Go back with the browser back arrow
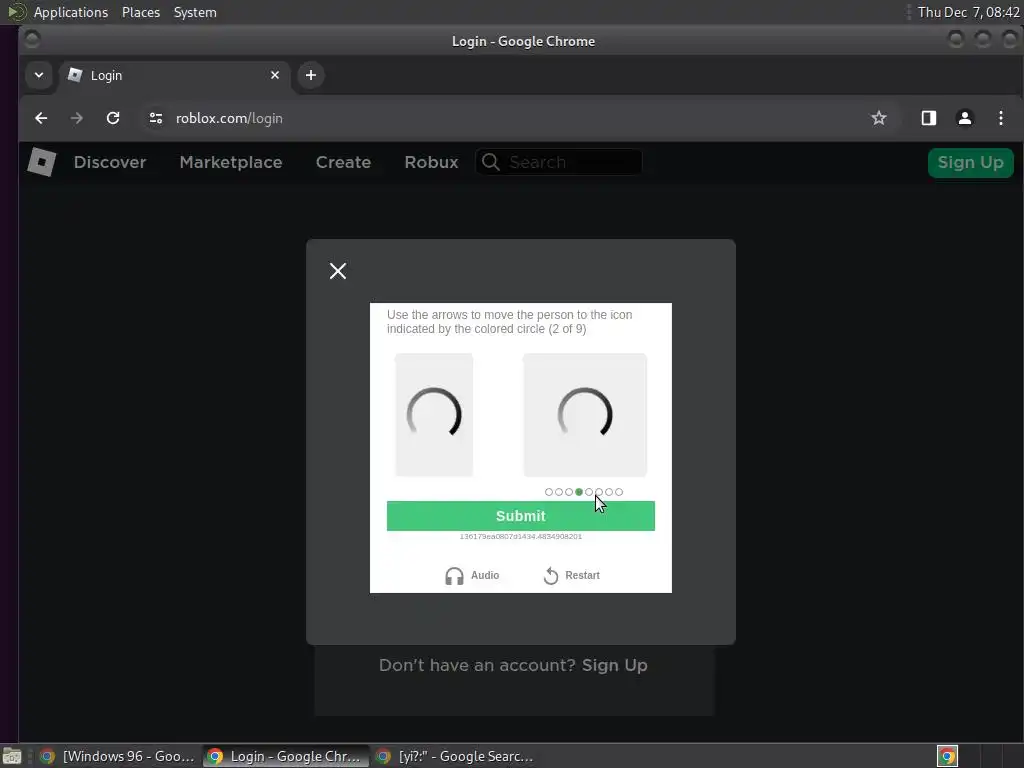 pos(41,118)
